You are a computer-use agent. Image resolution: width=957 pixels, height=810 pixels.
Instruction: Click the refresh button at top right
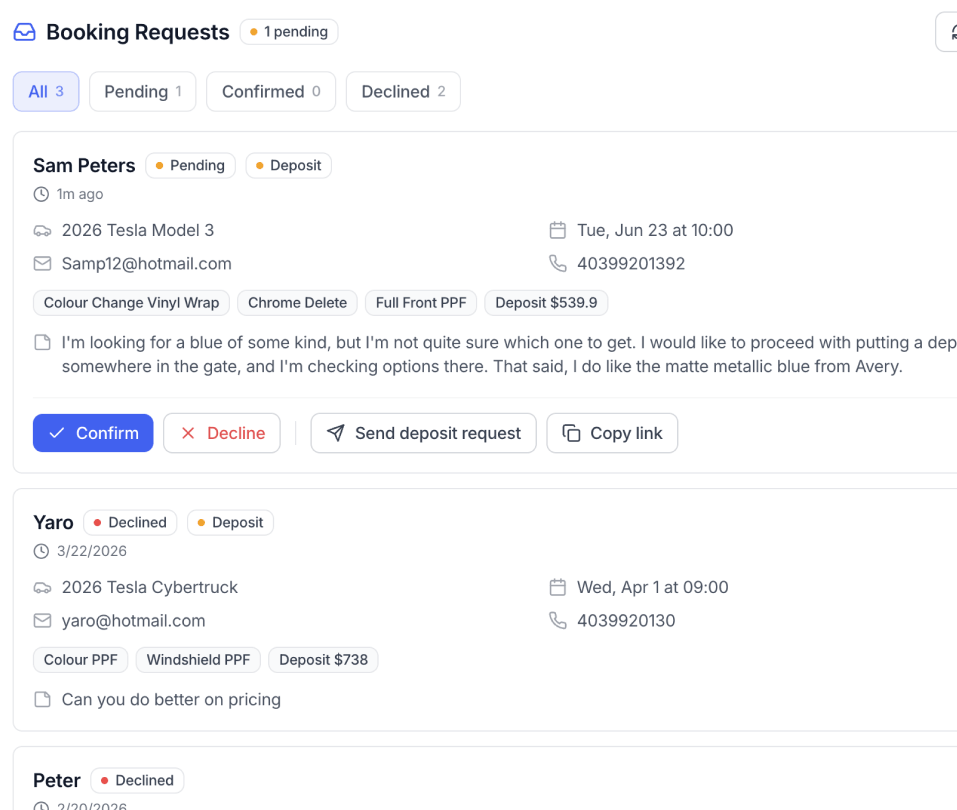947,32
